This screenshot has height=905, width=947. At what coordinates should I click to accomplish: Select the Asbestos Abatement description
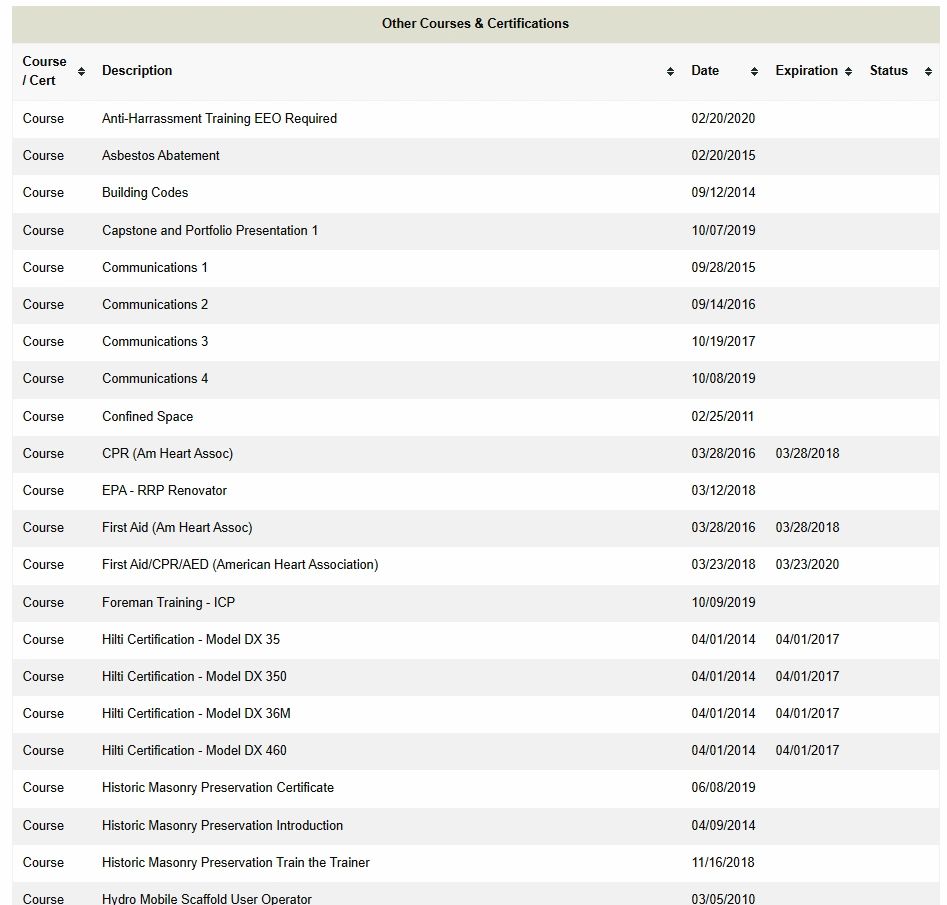[x=161, y=155]
